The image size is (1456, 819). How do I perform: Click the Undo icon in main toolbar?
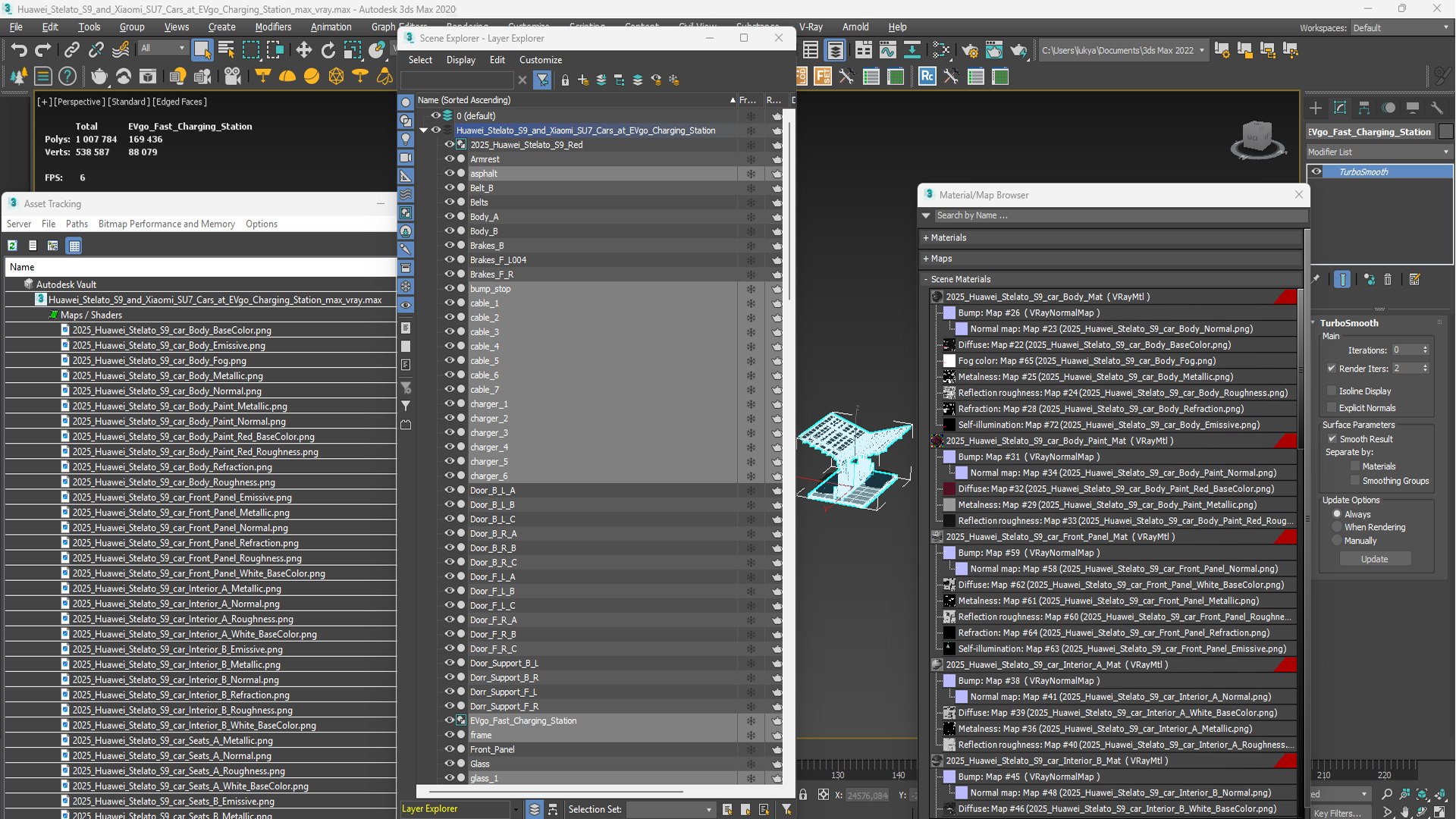pos(19,50)
